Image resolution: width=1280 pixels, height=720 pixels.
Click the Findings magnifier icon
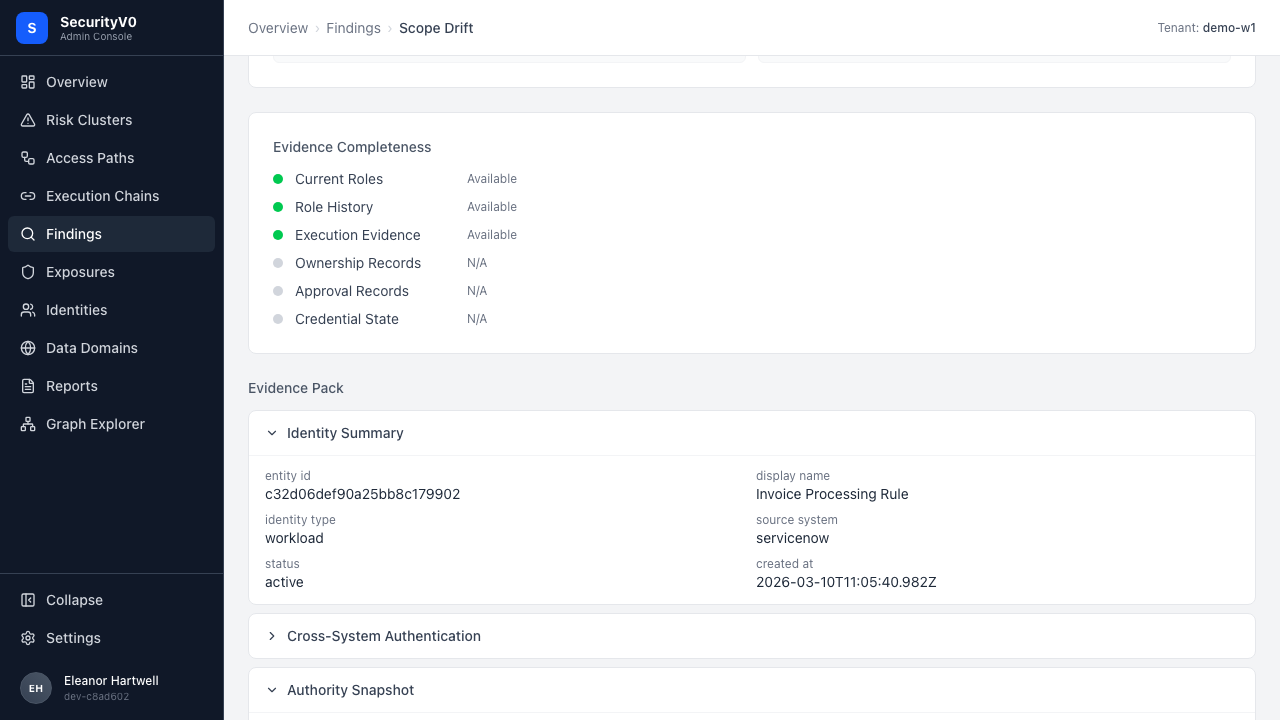point(28,234)
